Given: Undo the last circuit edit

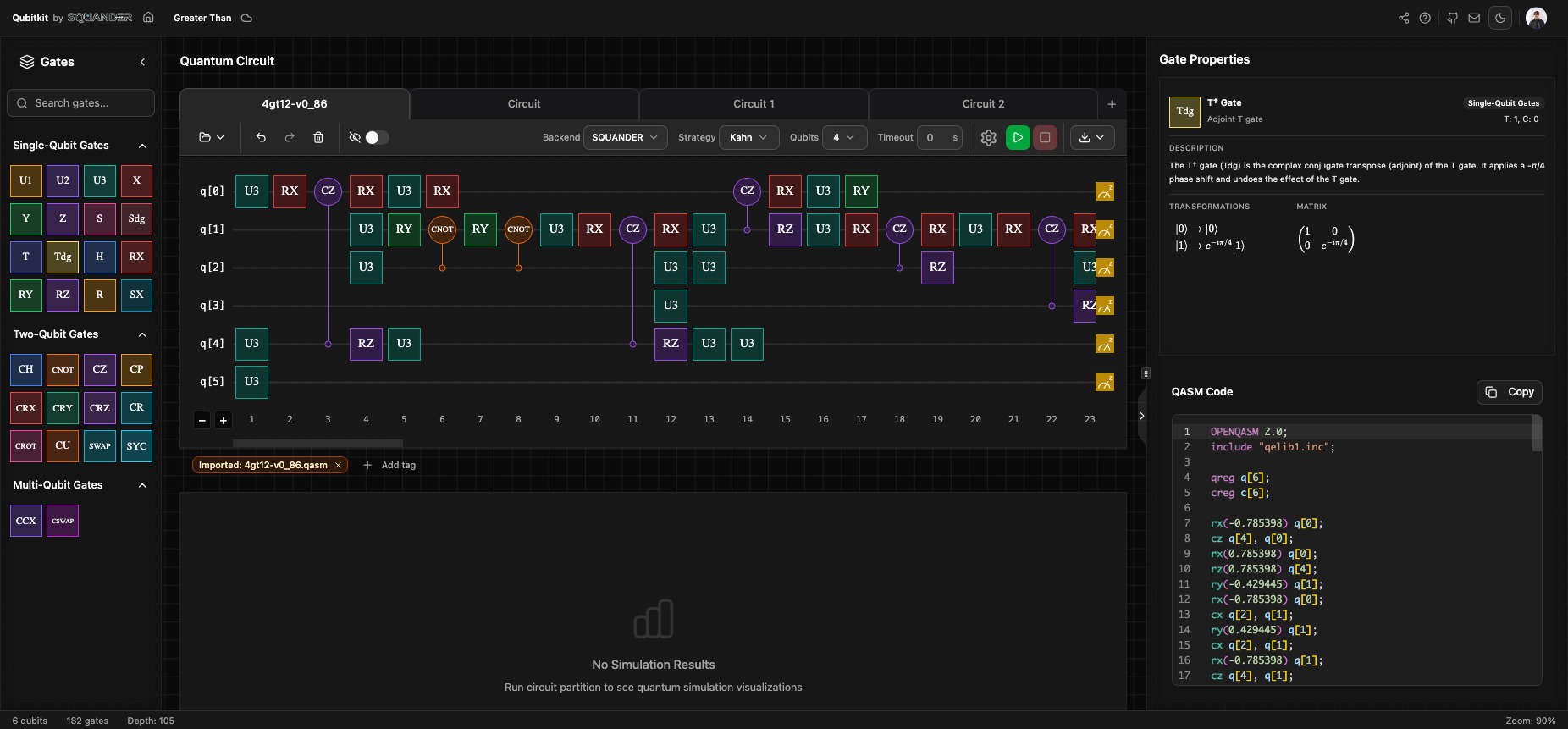Looking at the screenshot, I should (x=261, y=137).
